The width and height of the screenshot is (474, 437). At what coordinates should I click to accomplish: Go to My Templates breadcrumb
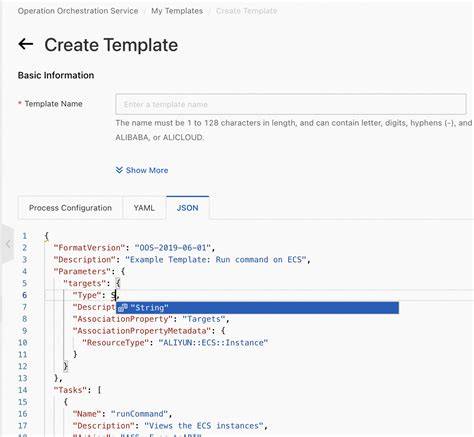point(177,11)
